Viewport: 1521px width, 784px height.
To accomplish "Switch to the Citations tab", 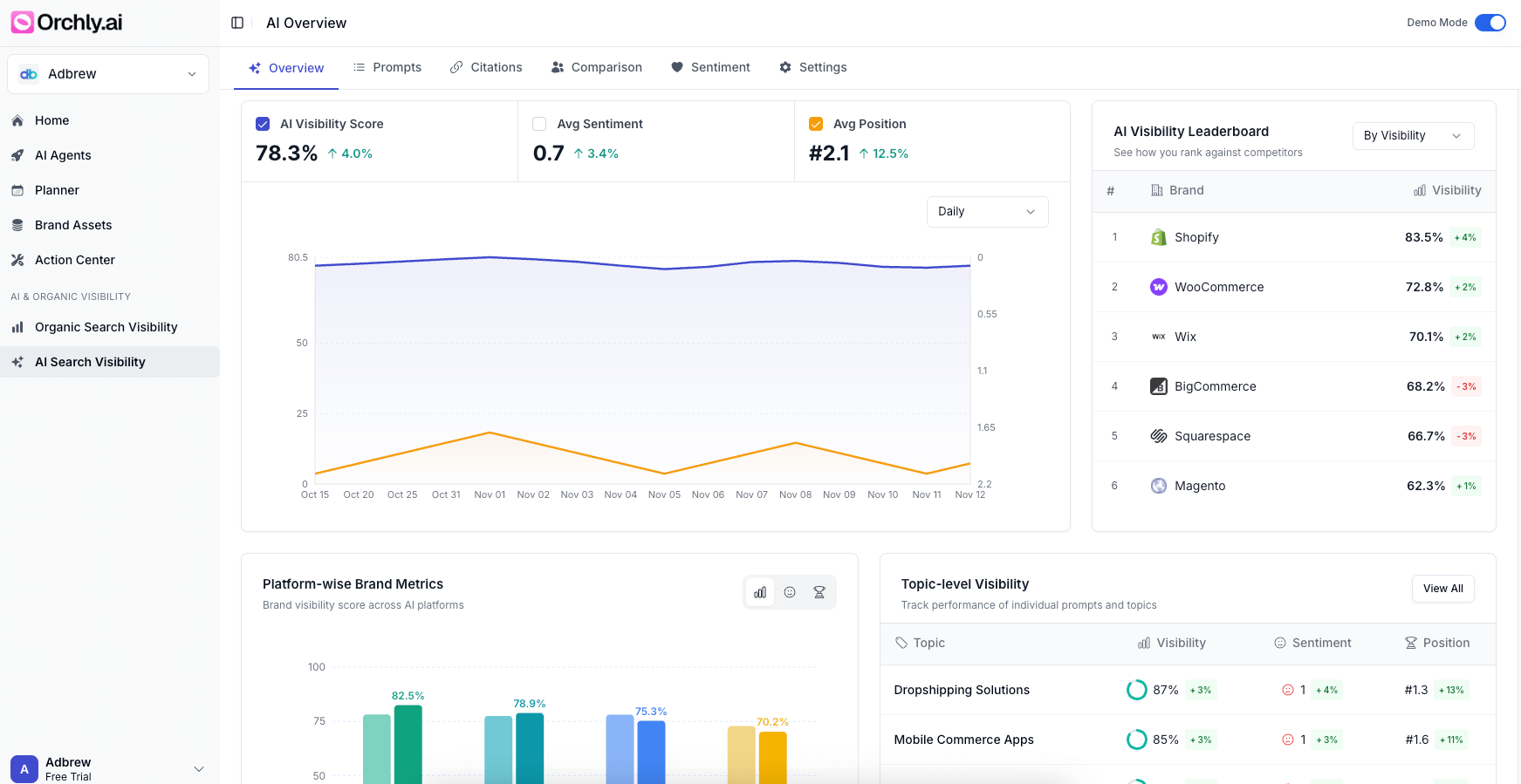I will (x=486, y=67).
